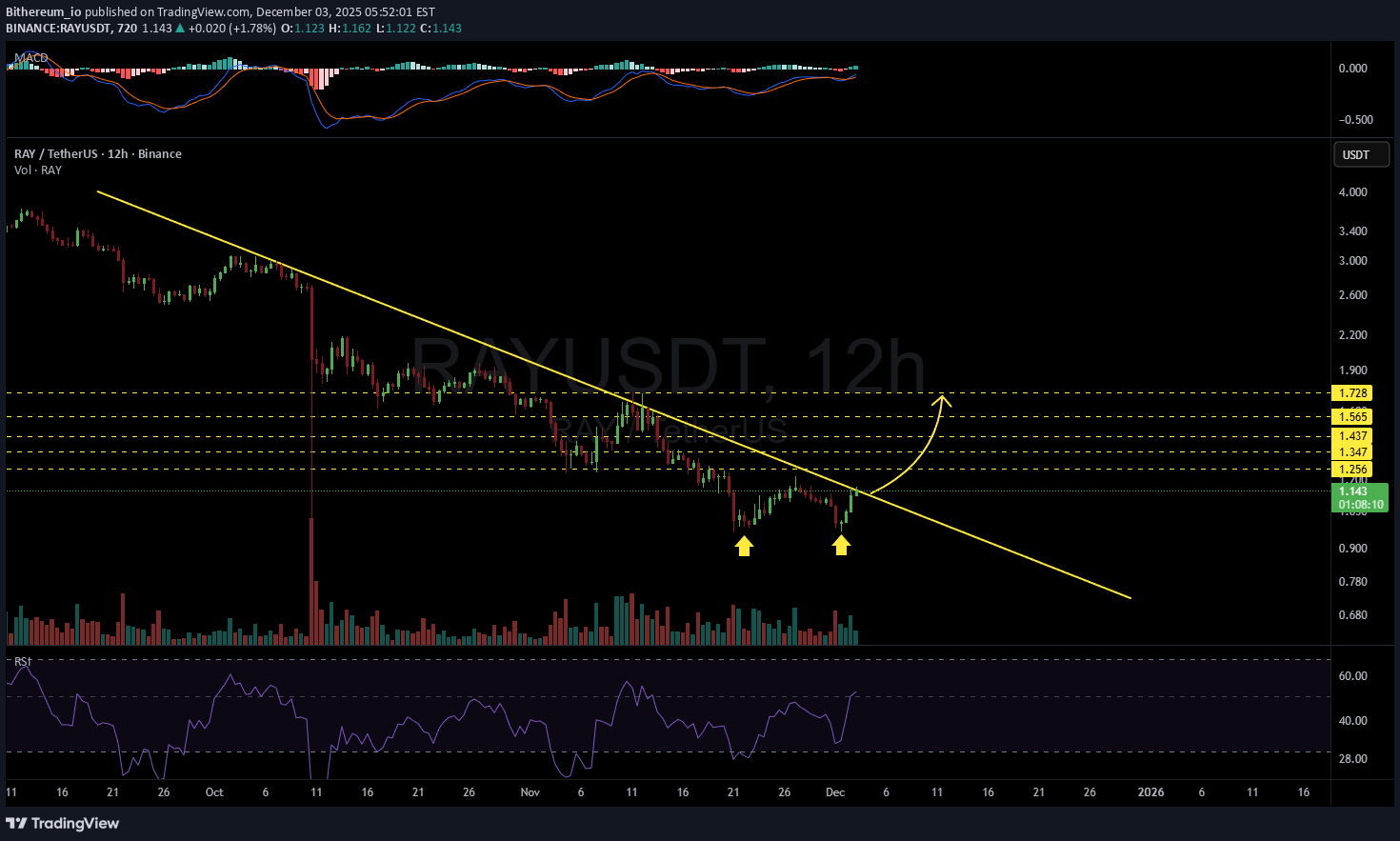Click the Nov label on the time axis
Image resolution: width=1400 pixels, height=841 pixels.
click(530, 792)
